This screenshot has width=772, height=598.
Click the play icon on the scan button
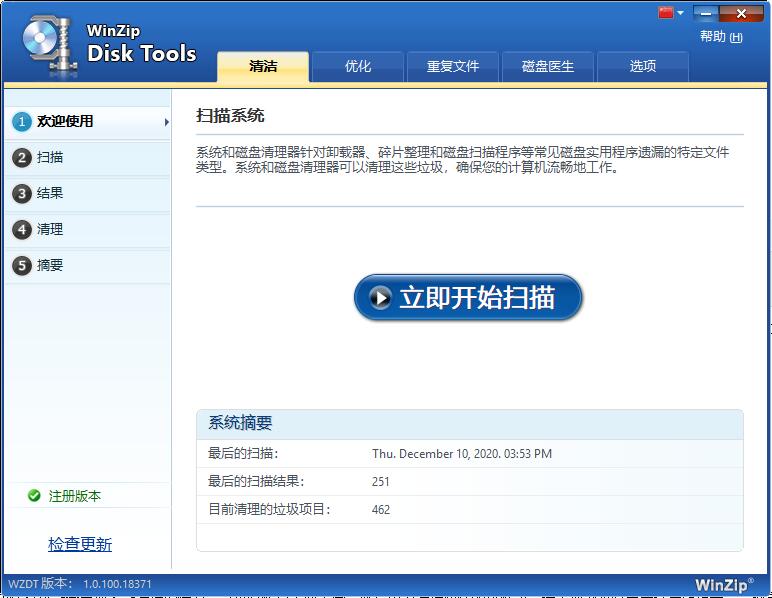380,298
